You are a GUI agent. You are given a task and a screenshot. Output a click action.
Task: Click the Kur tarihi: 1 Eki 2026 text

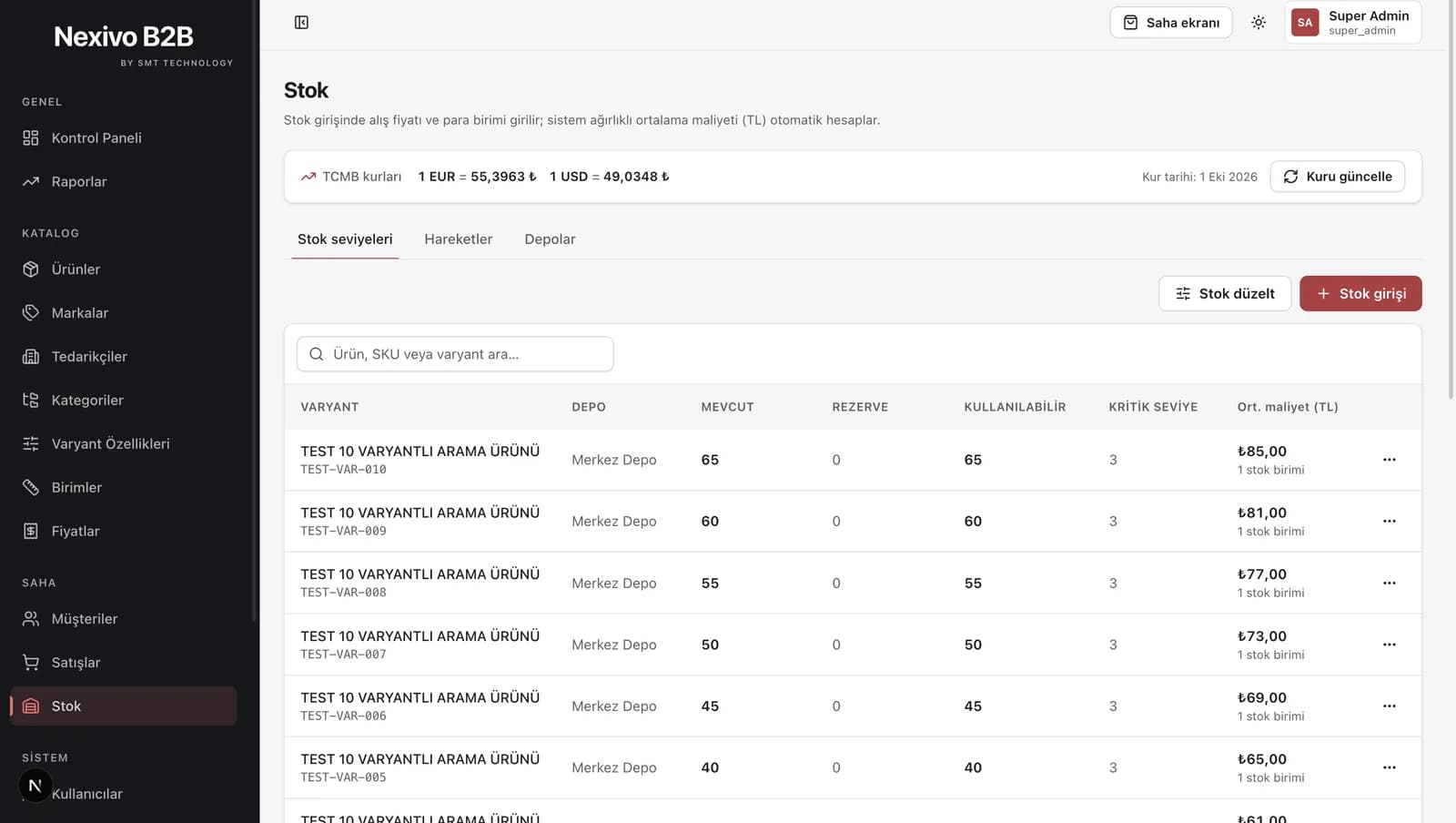coord(1199,177)
